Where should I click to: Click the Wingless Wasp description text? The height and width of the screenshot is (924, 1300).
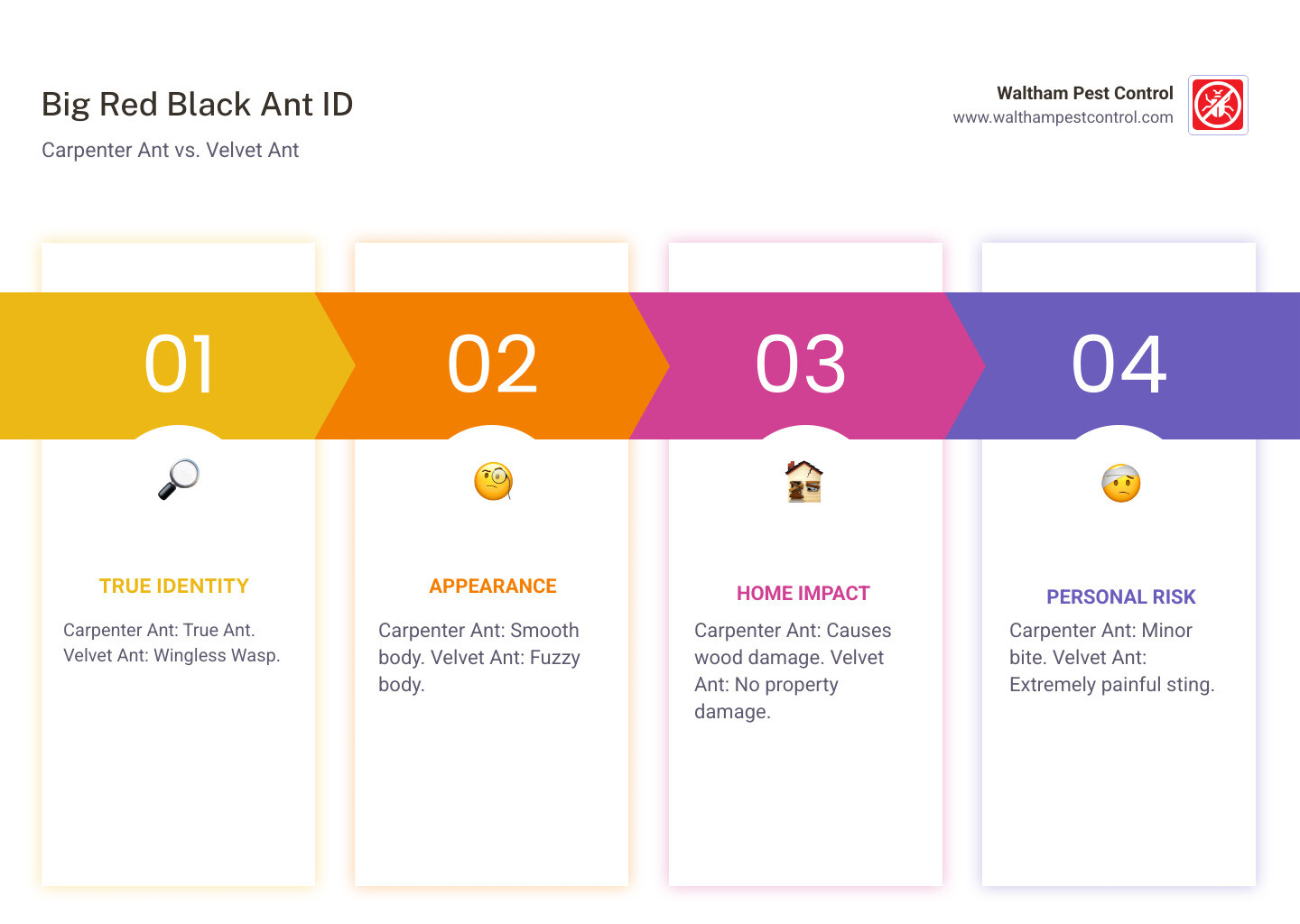click(172, 656)
